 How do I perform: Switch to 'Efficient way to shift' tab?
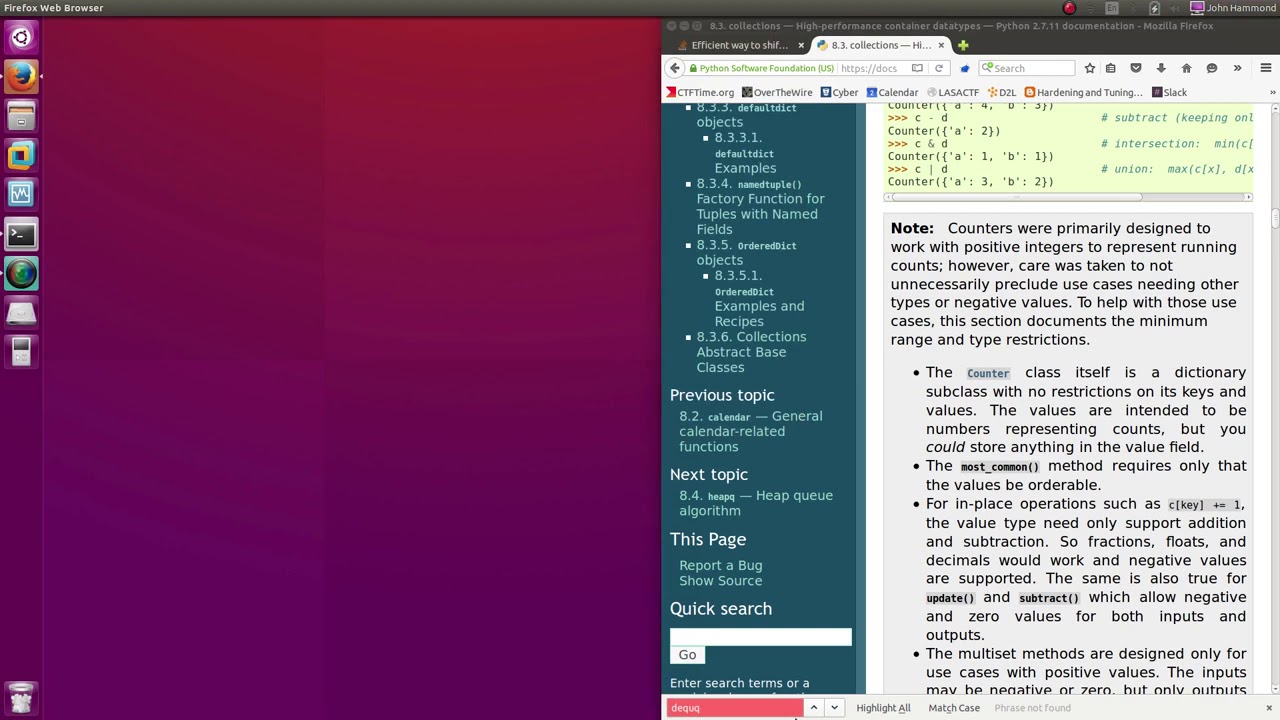point(738,45)
